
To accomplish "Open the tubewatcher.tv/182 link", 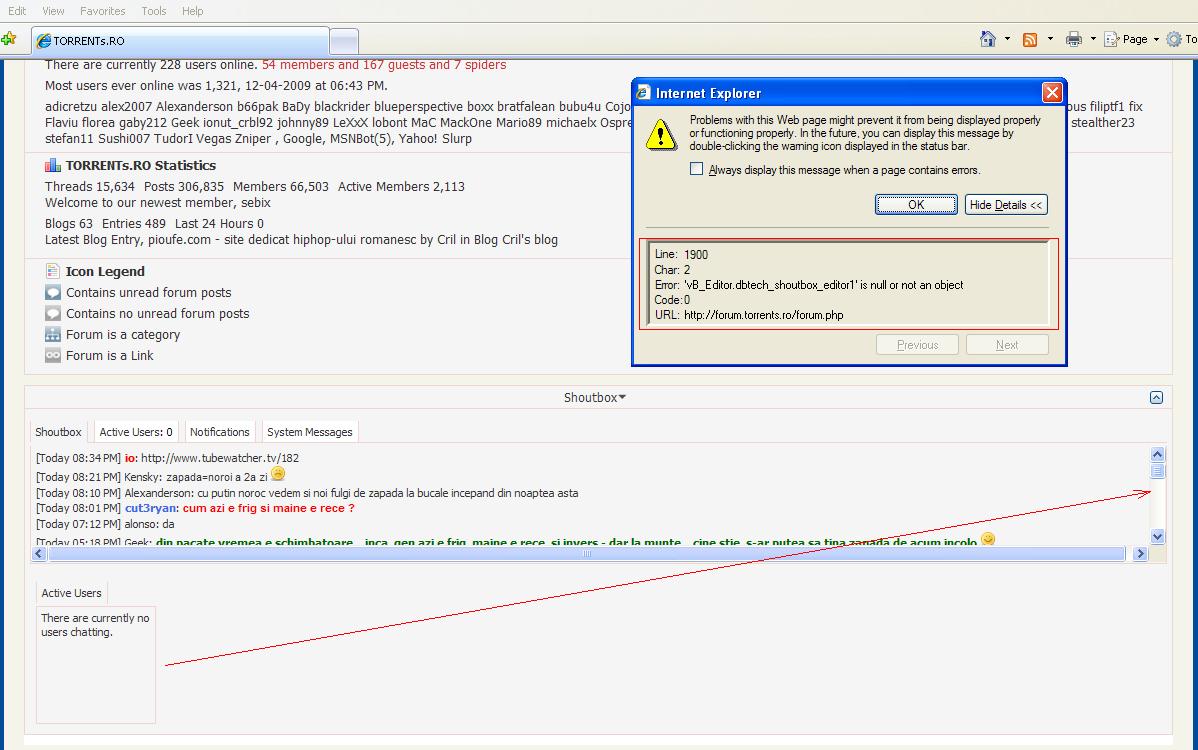I will coord(220,458).
